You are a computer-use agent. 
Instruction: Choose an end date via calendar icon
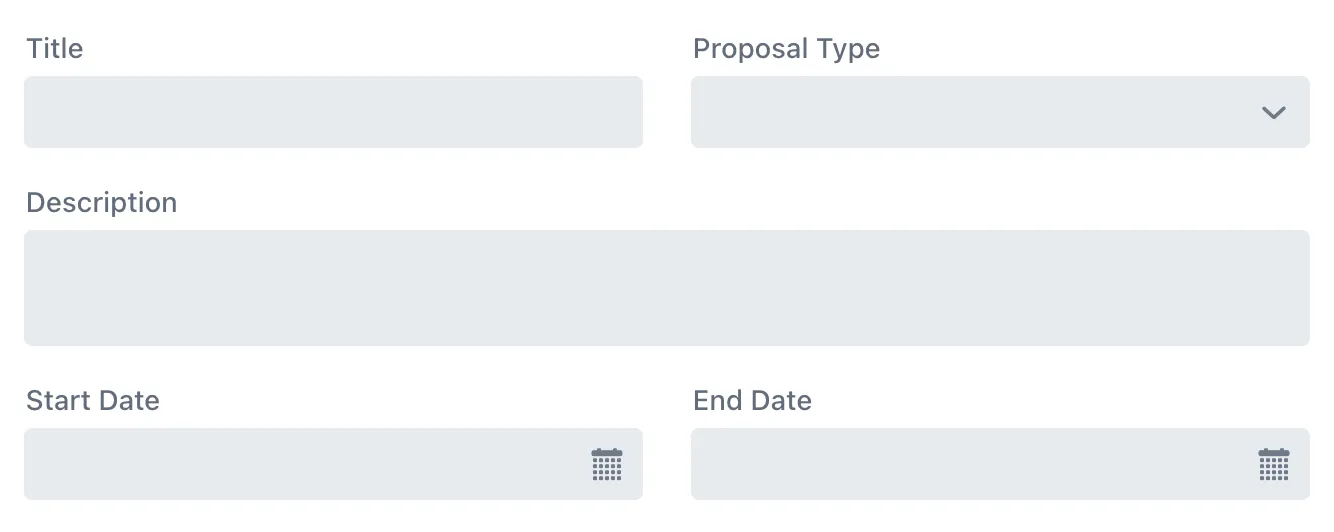(x=1273, y=465)
